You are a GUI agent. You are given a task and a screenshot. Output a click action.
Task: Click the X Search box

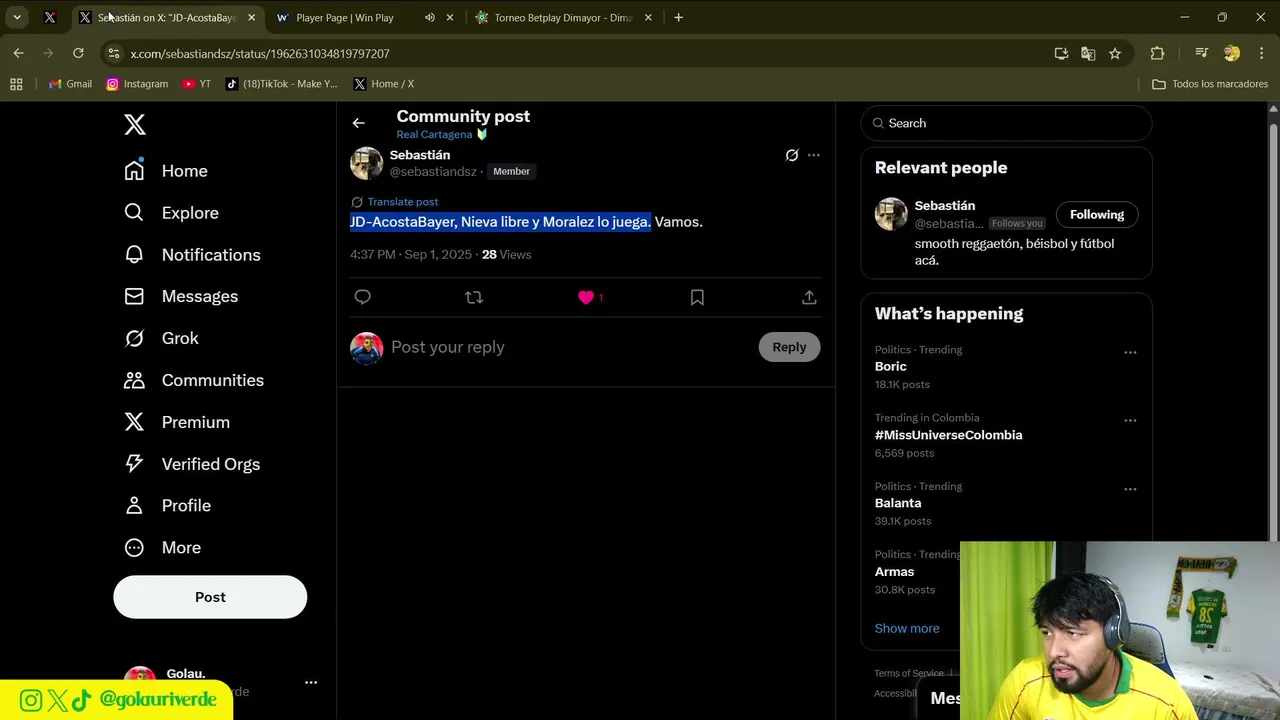pyautogui.click(x=1006, y=123)
